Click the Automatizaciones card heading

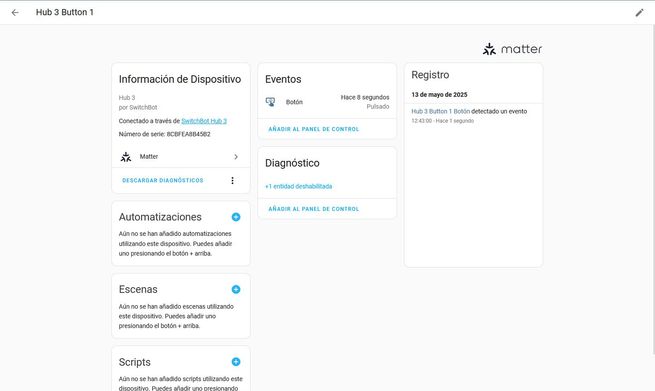(160, 217)
